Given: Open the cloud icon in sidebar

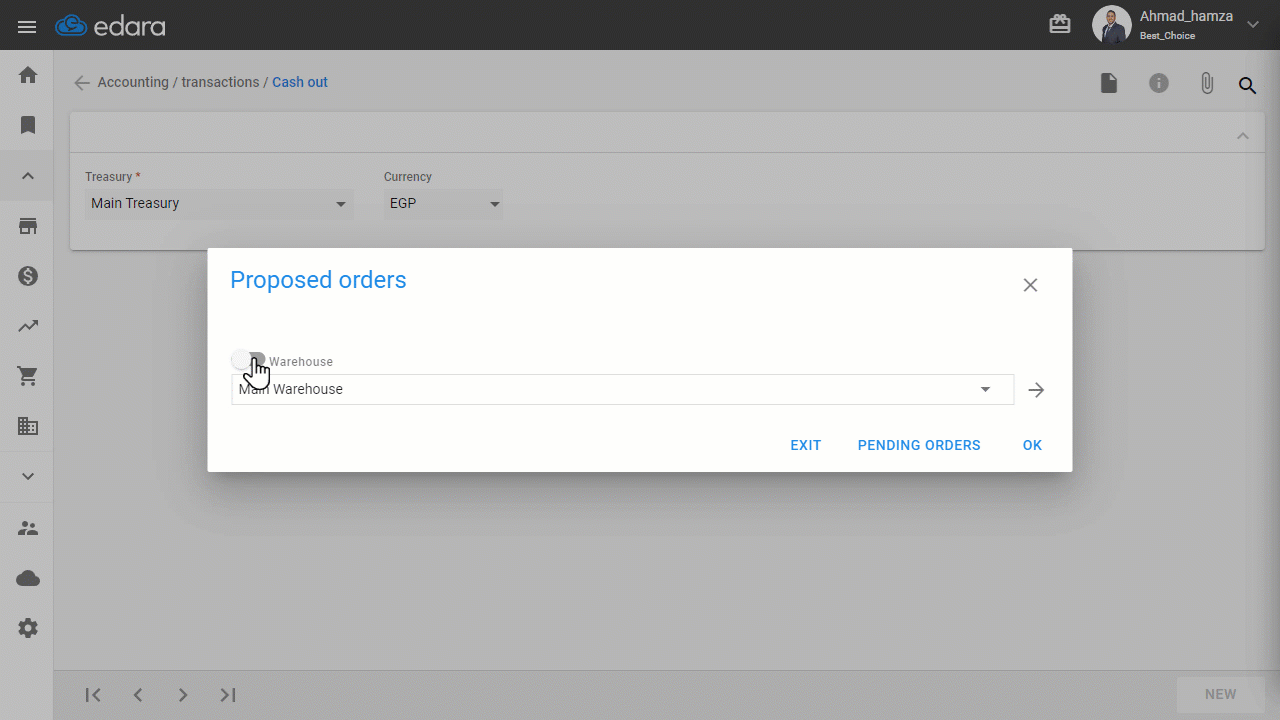Looking at the screenshot, I should [x=28, y=579].
